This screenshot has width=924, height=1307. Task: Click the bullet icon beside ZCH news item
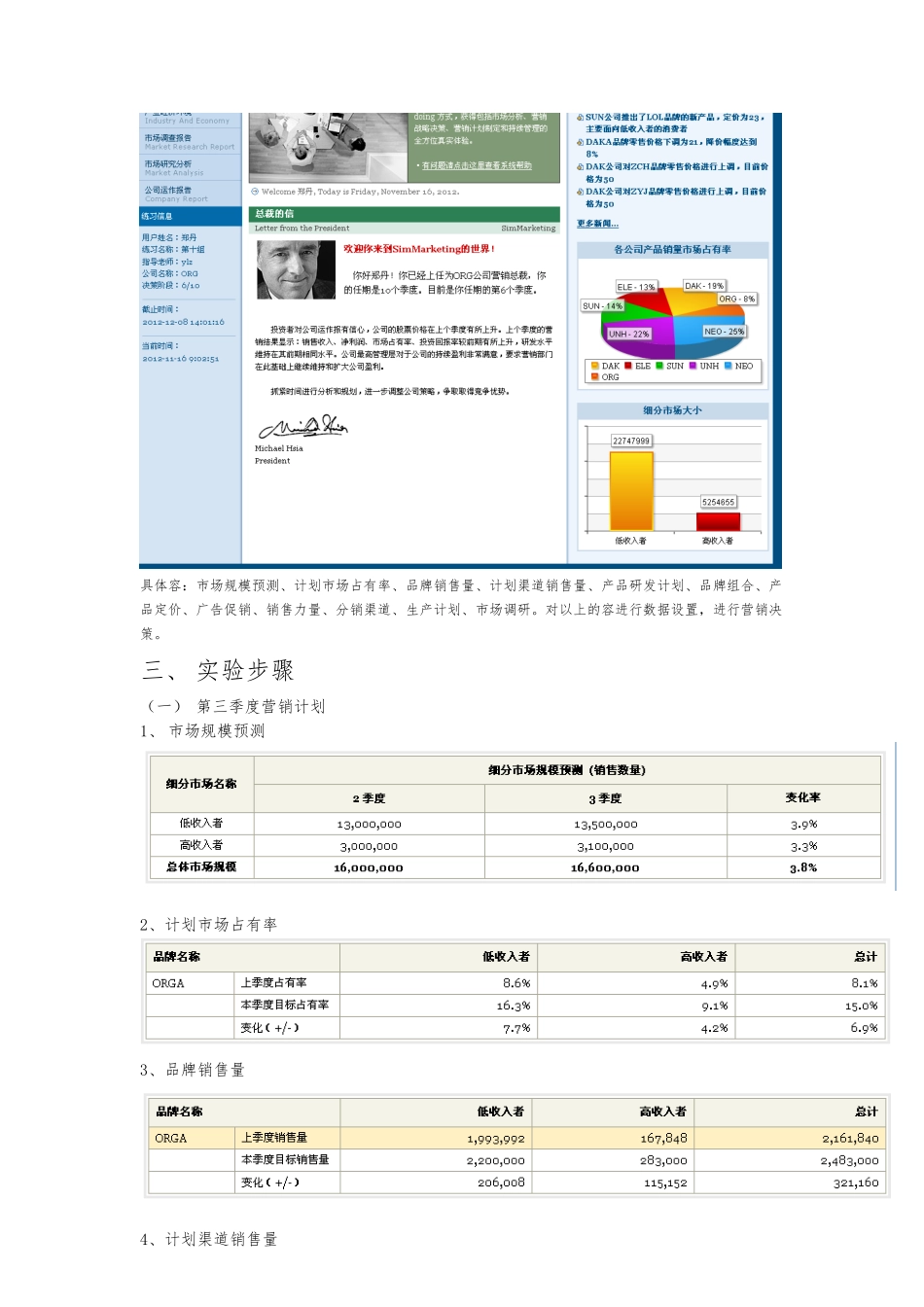[580, 167]
